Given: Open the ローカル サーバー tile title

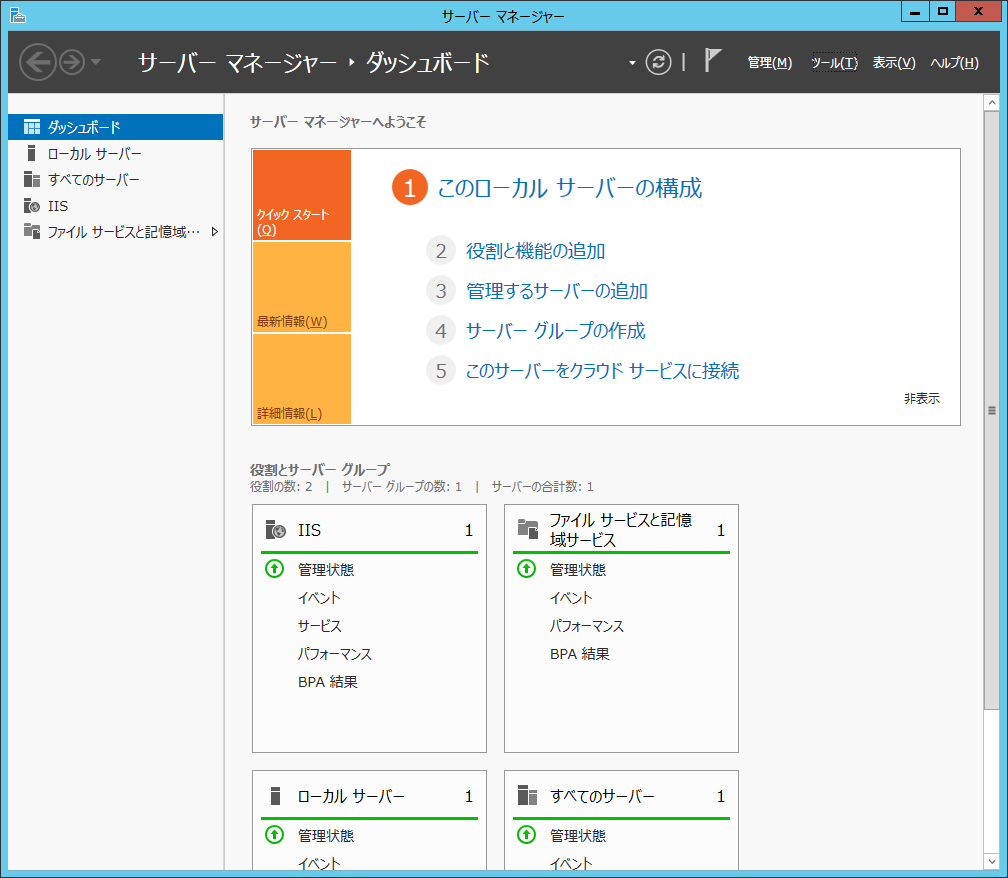Looking at the screenshot, I should pyautogui.click(x=351, y=796).
